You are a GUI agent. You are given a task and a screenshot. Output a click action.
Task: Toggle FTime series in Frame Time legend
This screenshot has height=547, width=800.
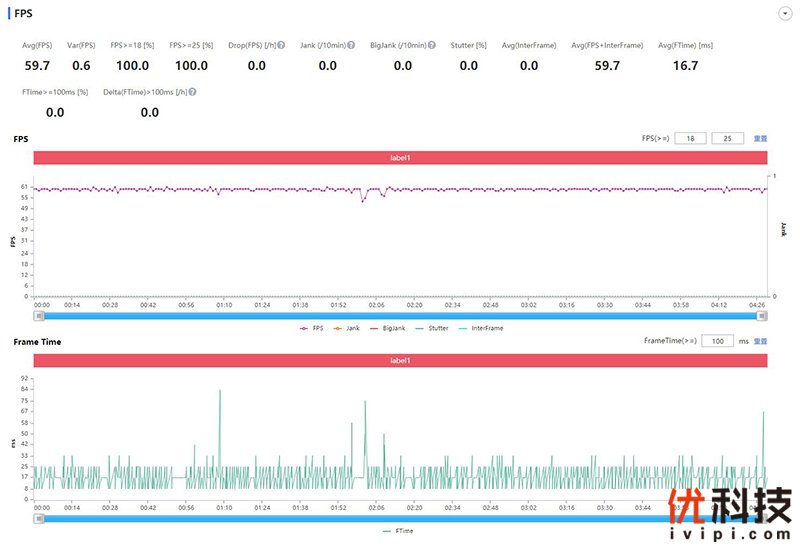[x=399, y=531]
